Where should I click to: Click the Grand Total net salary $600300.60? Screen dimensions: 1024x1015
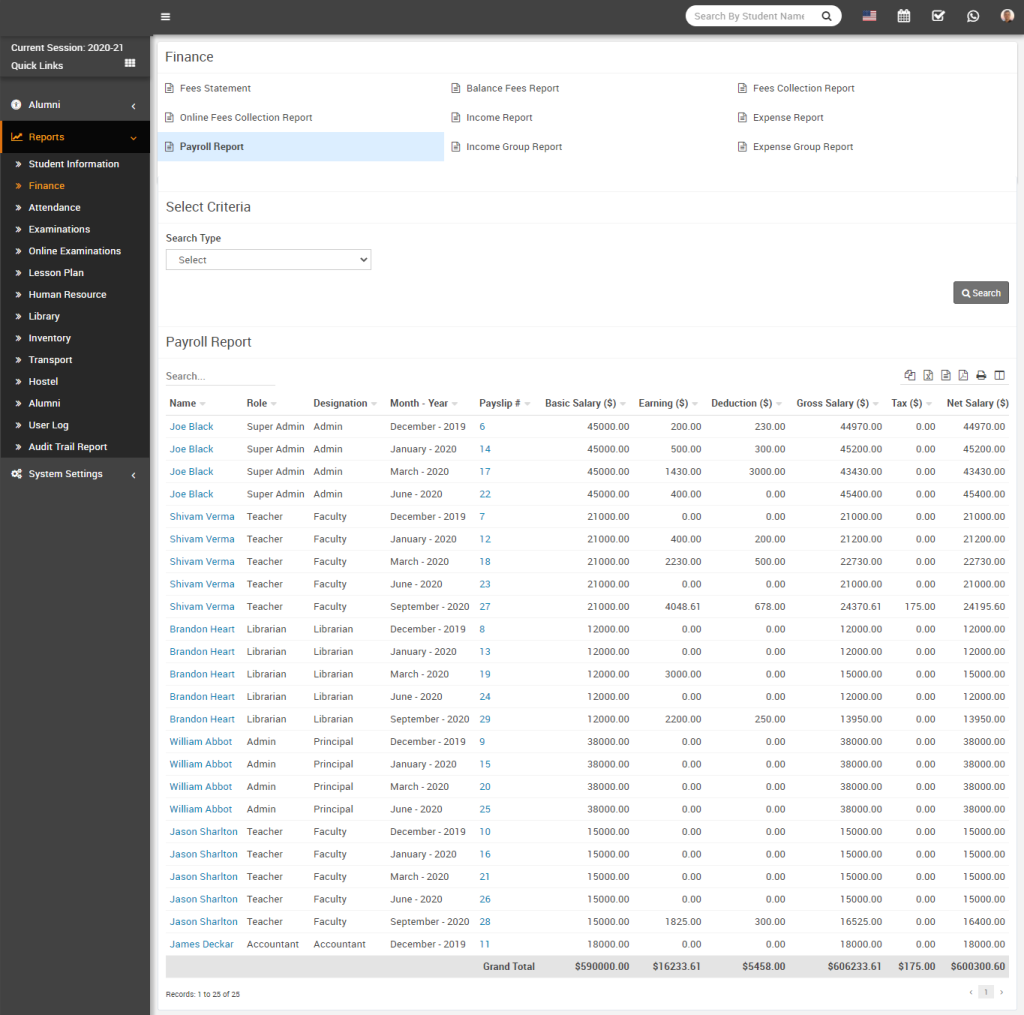coord(978,967)
